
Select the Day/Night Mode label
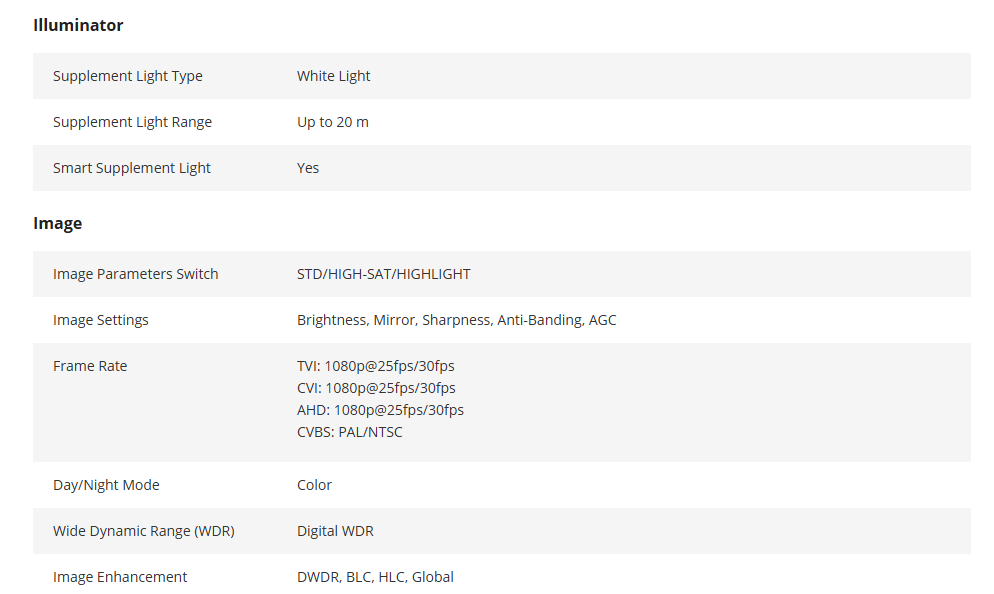(106, 485)
